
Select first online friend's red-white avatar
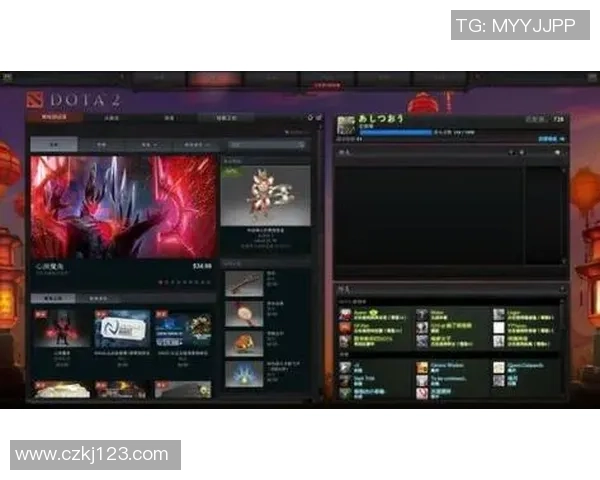click(345, 315)
